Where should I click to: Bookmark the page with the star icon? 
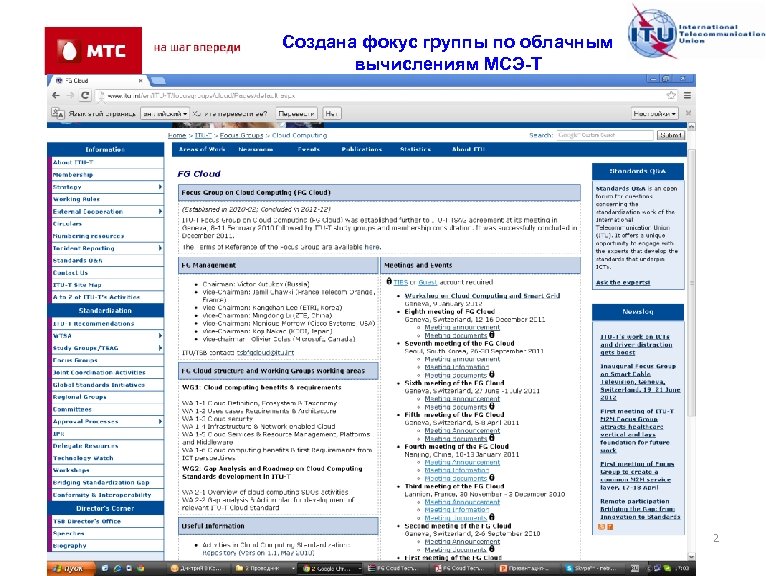click(x=671, y=95)
